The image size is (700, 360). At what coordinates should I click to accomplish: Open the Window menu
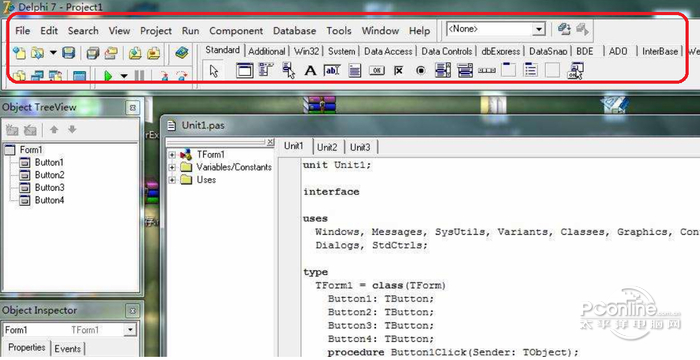(380, 31)
